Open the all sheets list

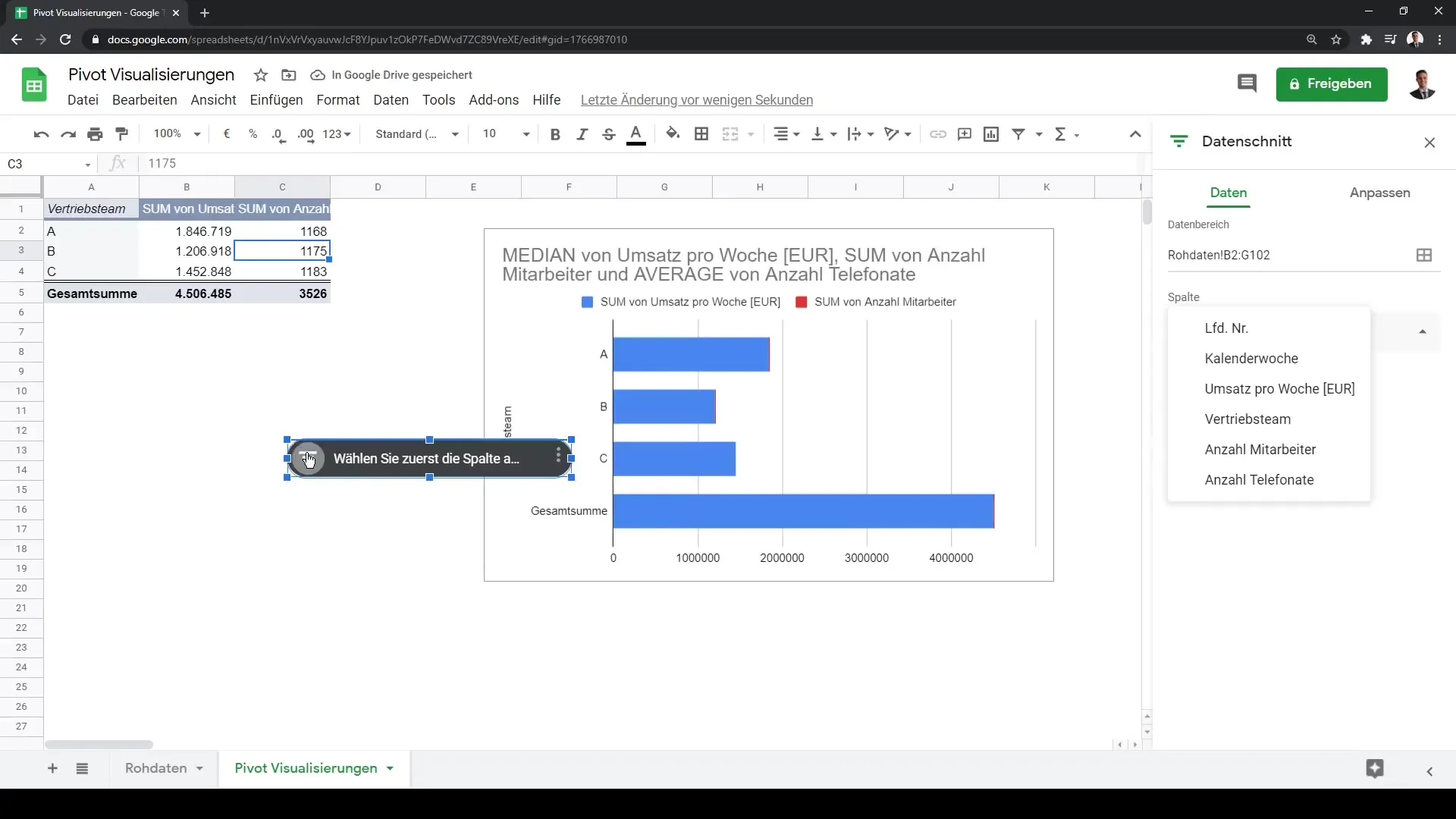point(82,769)
